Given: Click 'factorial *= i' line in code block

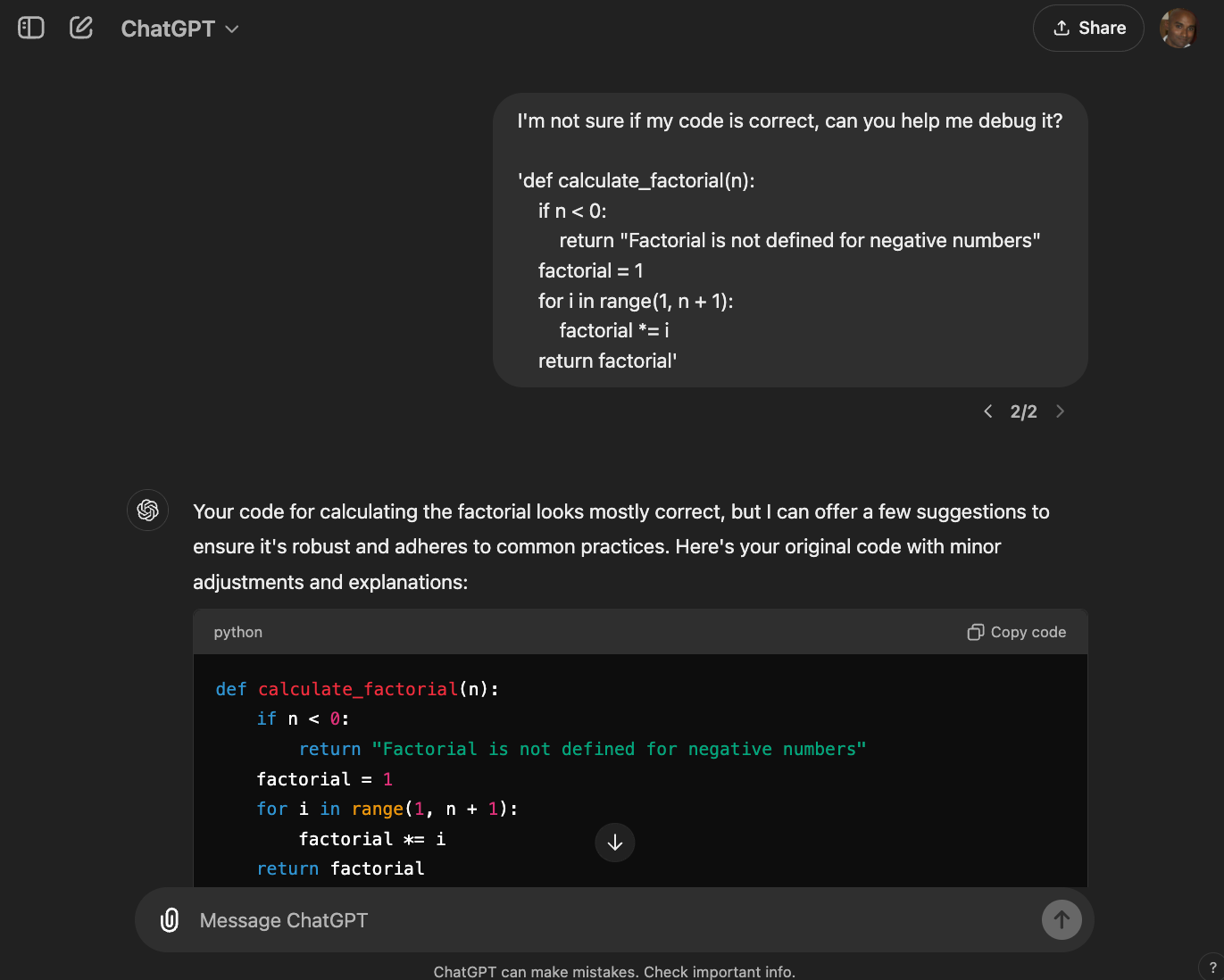Looking at the screenshot, I should [372, 839].
